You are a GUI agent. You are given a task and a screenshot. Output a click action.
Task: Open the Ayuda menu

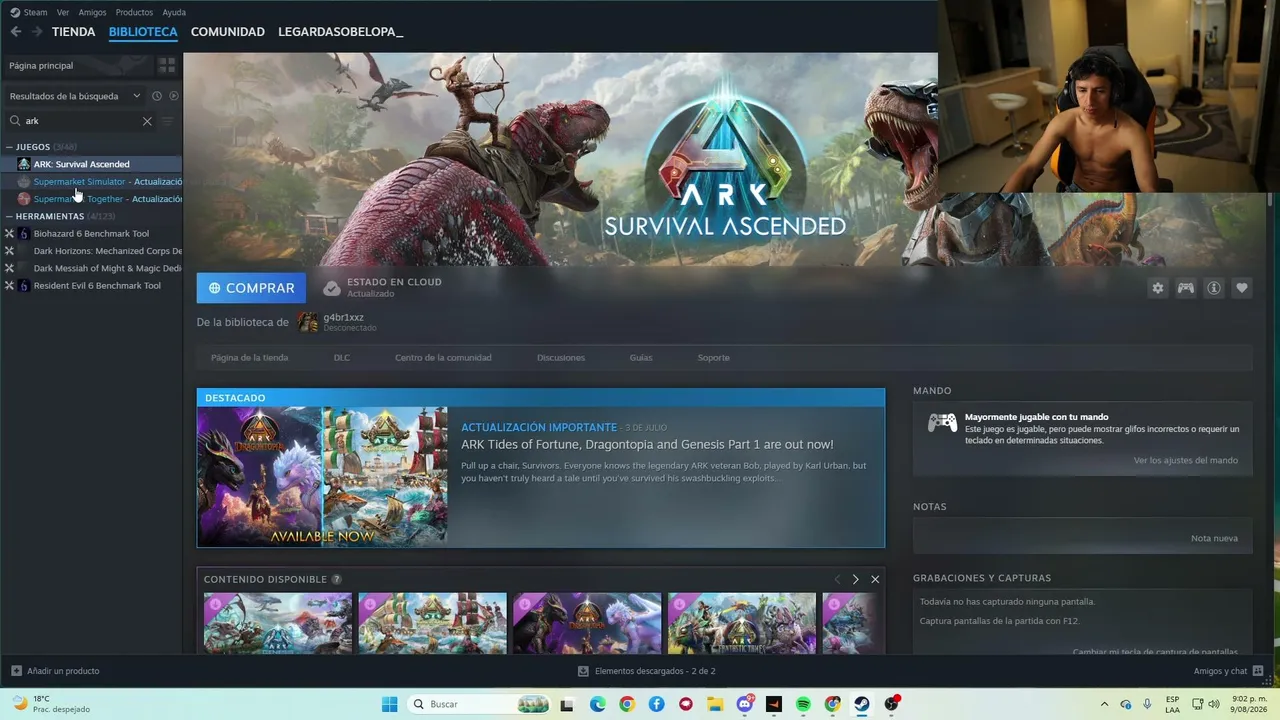coord(174,12)
